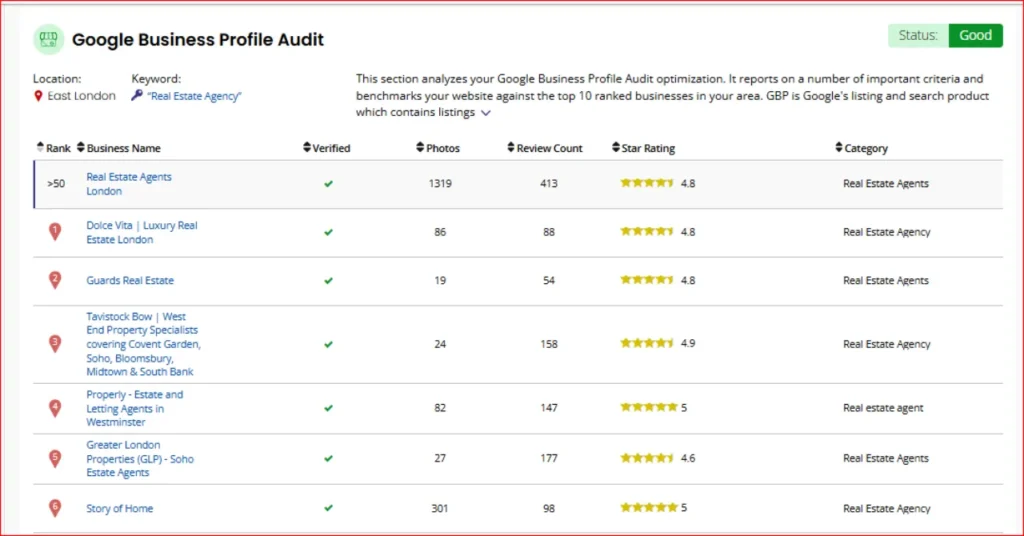
Task: Click the Status label
Action: pyautogui.click(x=918, y=35)
